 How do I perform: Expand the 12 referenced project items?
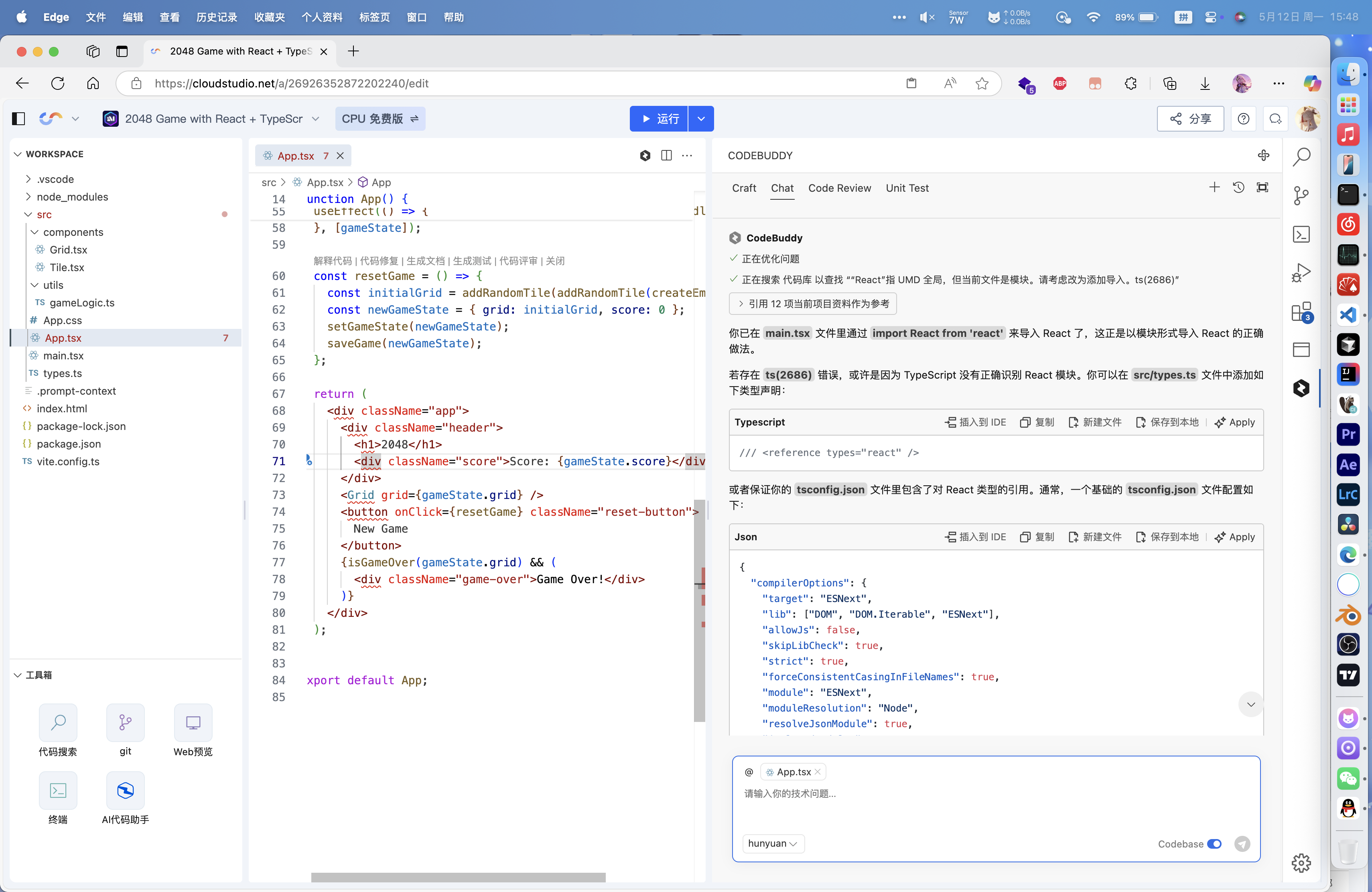coord(812,304)
